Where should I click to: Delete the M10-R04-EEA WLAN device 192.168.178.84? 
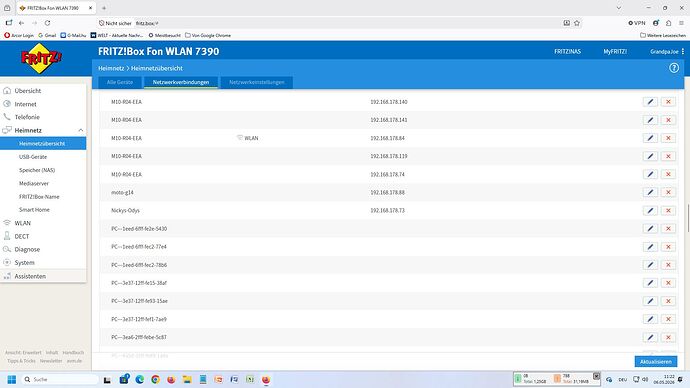coord(668,138)
